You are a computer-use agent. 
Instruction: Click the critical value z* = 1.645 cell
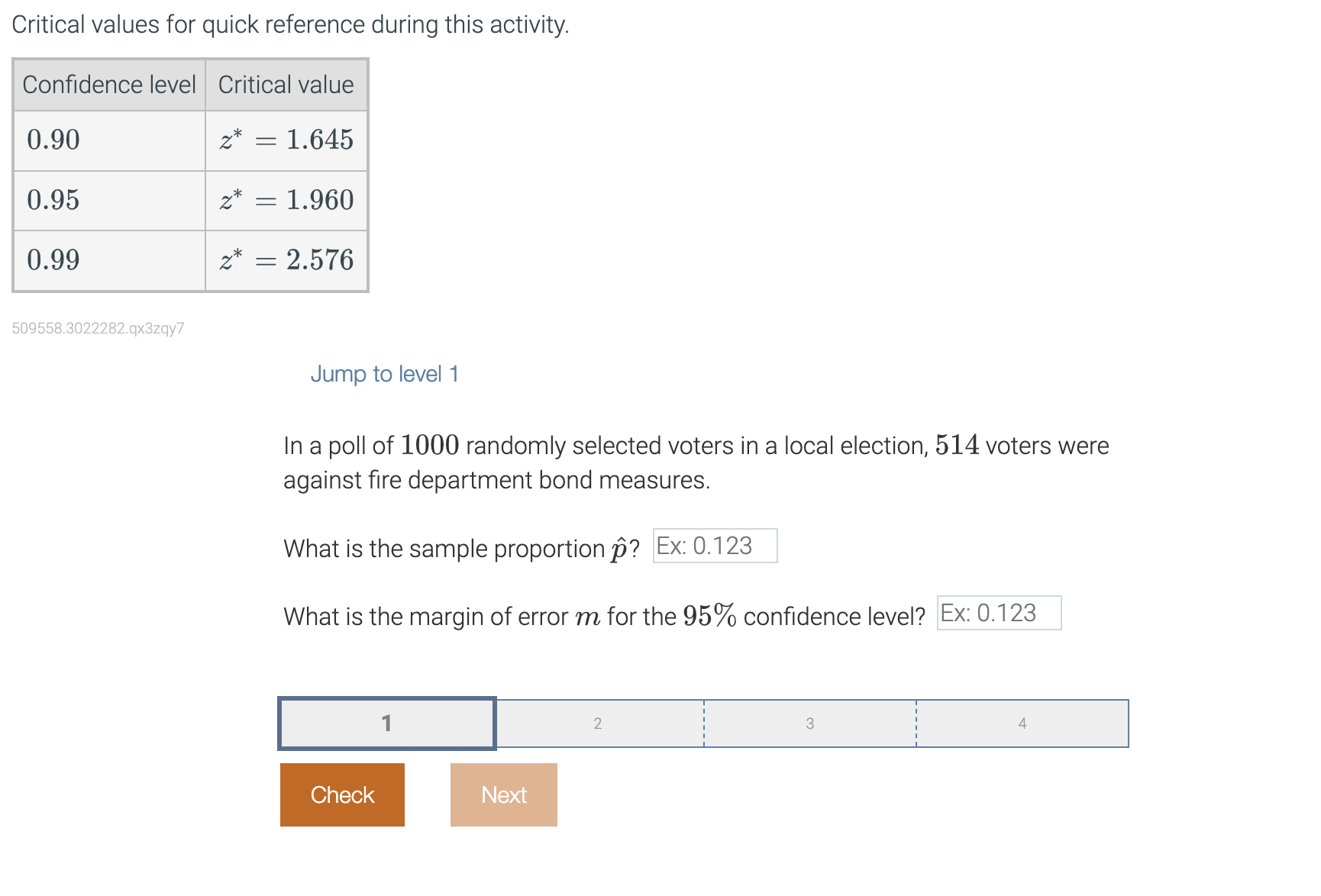point(286,140)
